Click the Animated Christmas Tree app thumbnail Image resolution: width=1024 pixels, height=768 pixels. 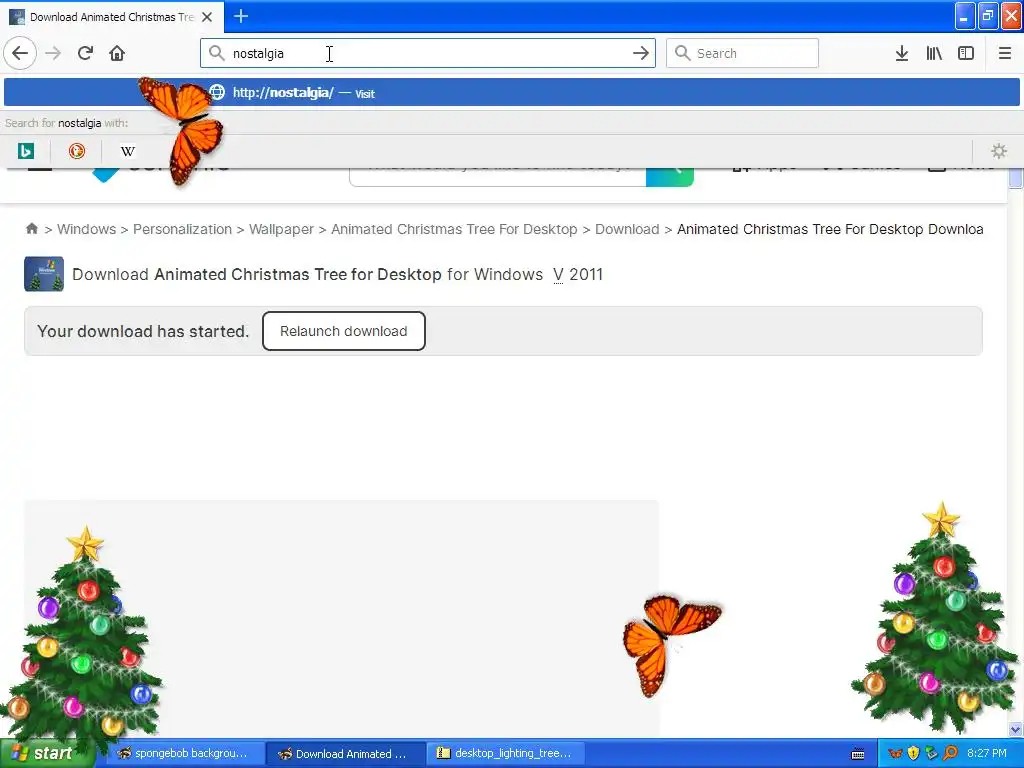pyautogui.click(x=44, y=274)
